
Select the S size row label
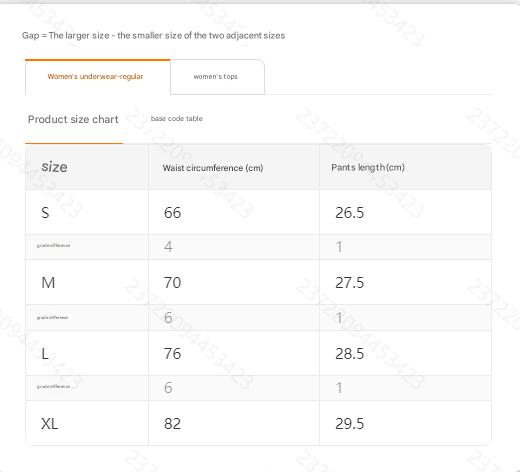pyautogui.click(x=45, y=212)
